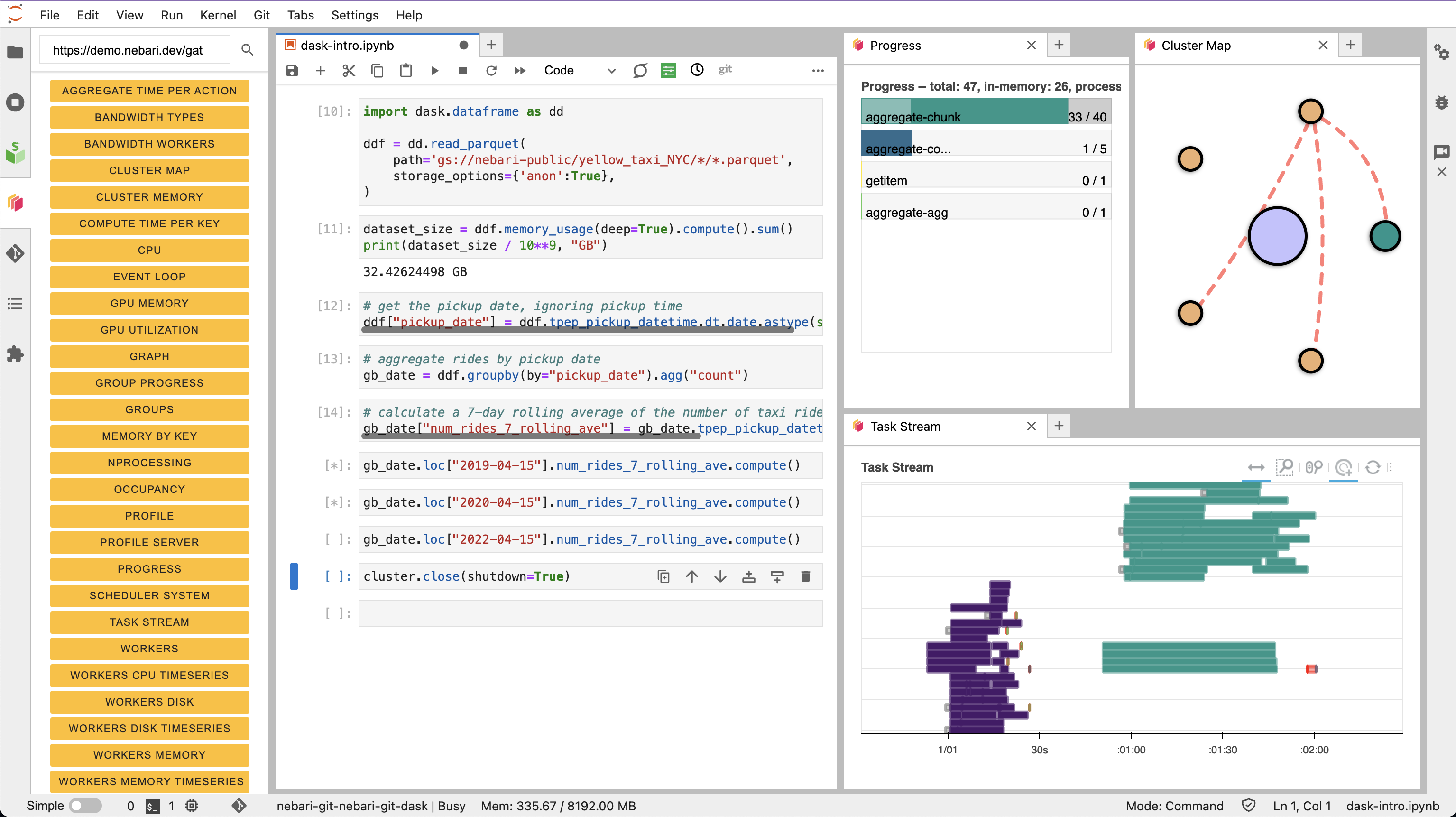Open the Task Stream kebab menu
The width and height of the screenshot is (1456, 817).
coord(1390,468)
